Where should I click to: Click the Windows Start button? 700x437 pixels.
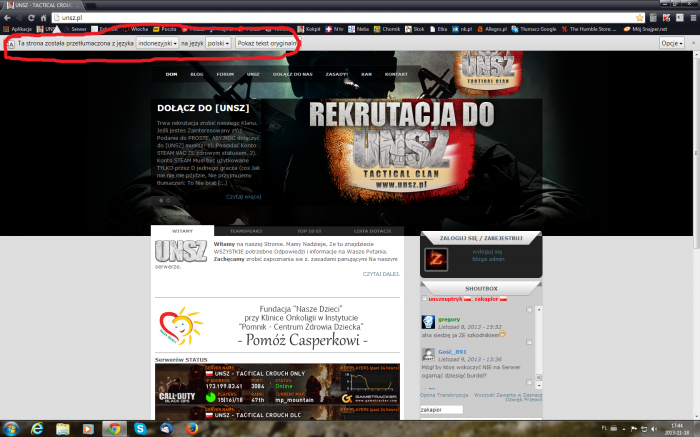point(10,429)
